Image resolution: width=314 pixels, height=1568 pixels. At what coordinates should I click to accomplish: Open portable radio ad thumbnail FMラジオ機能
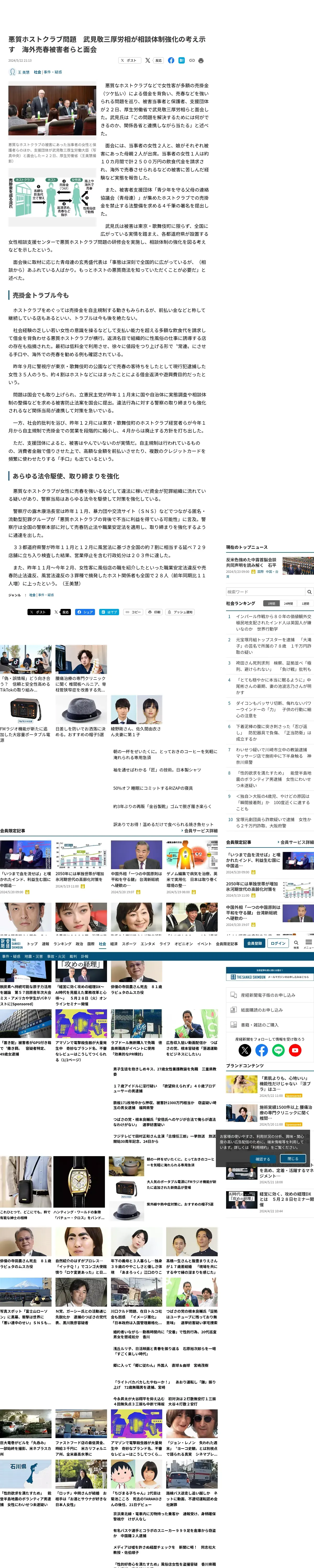click(x=26, y=710)
